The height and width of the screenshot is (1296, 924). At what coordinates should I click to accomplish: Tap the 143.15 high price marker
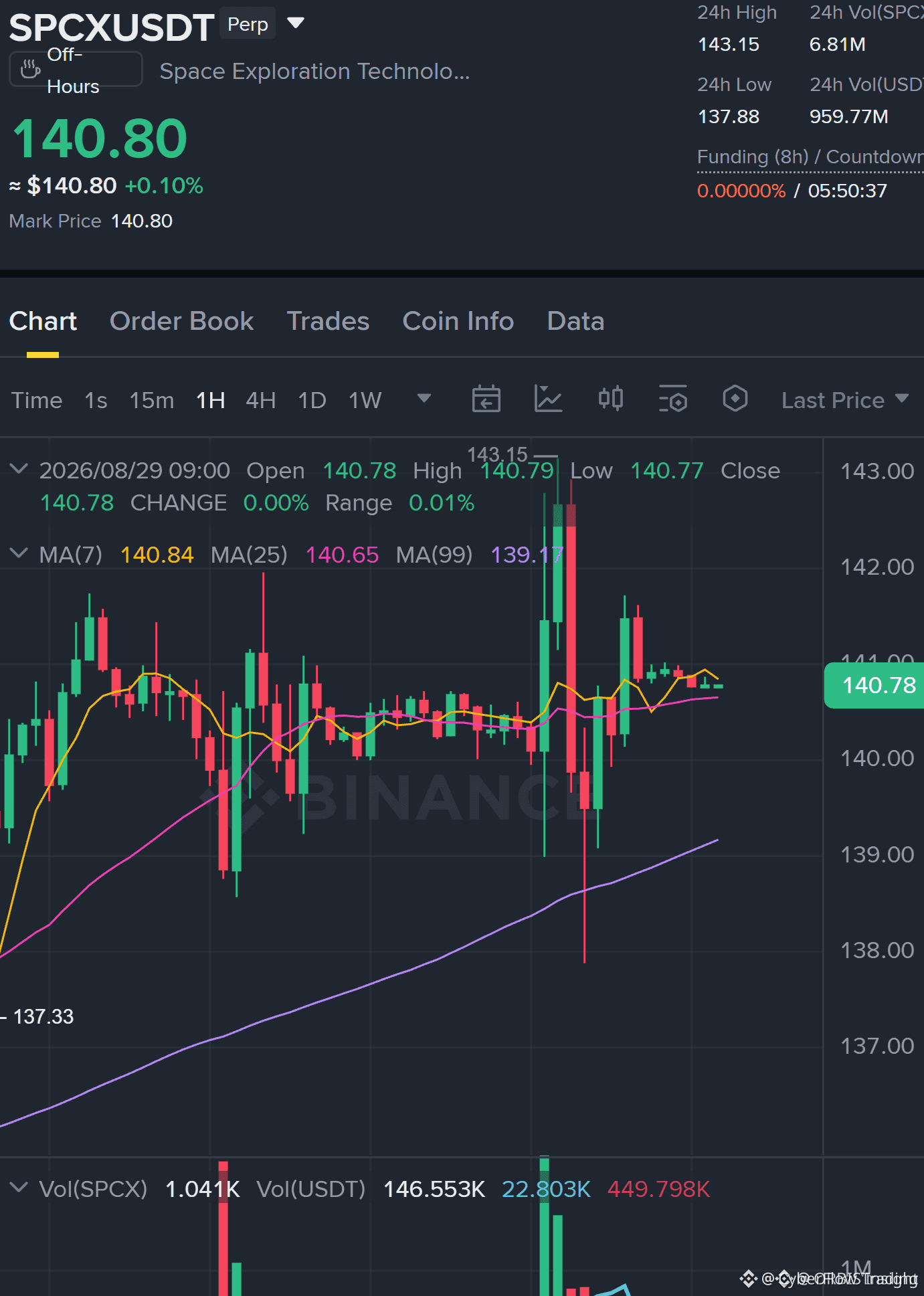(x=497, y=454)
